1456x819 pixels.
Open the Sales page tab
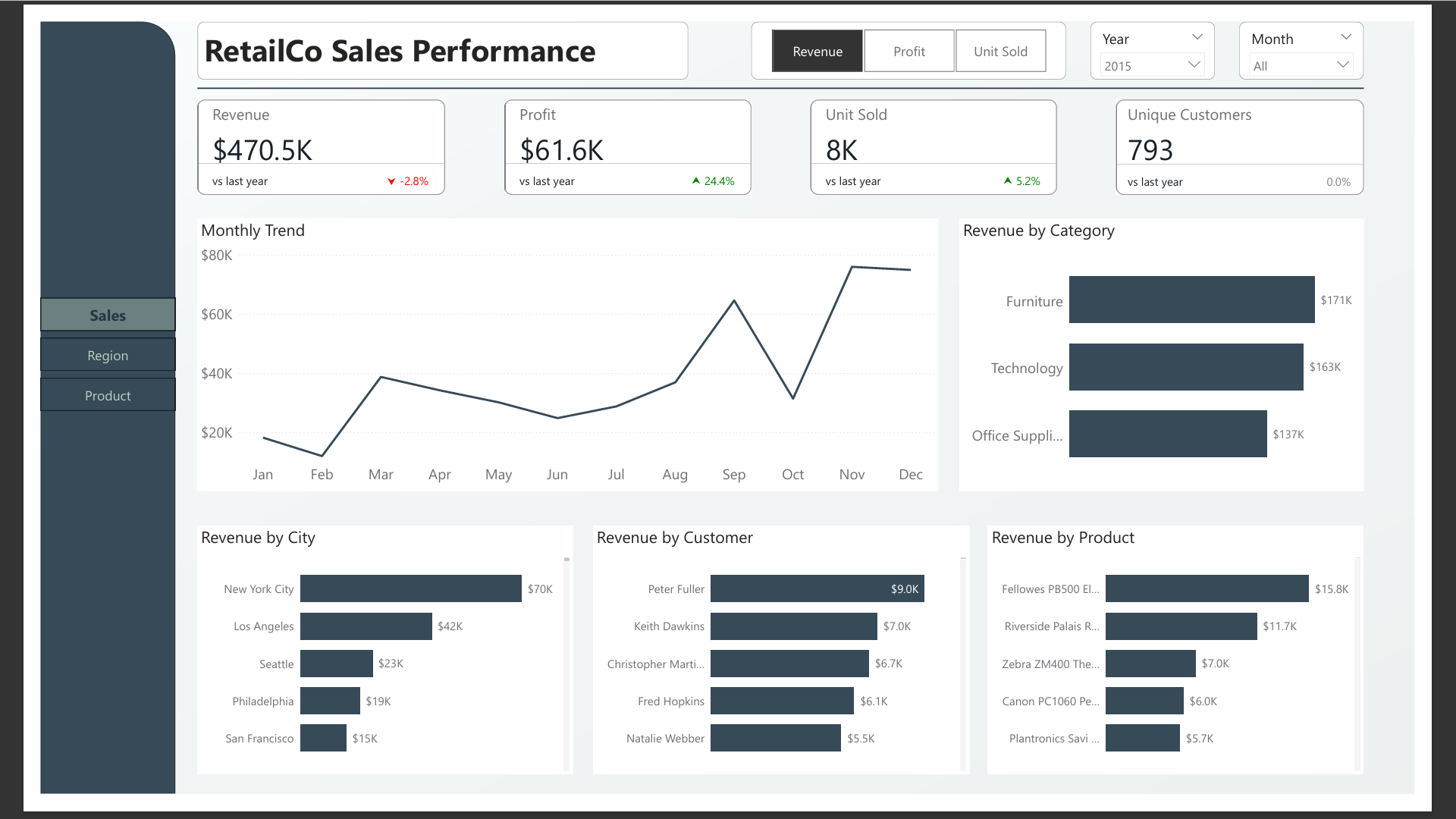point(108,315)
